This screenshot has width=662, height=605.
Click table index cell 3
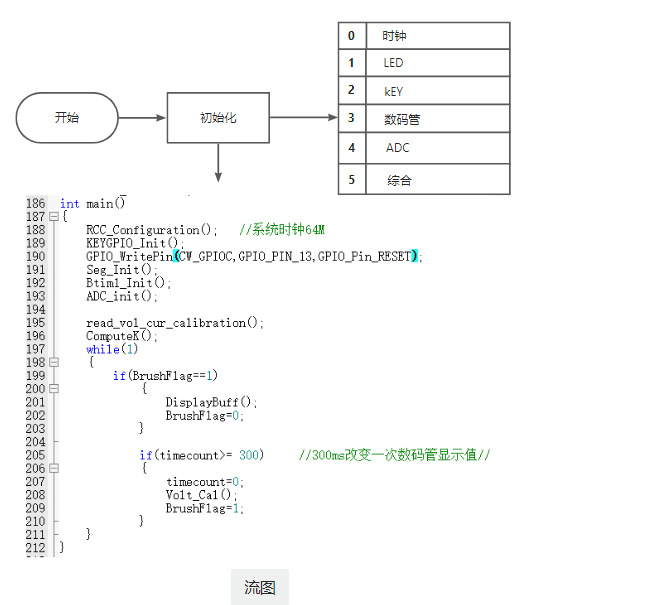click(352, 119)
